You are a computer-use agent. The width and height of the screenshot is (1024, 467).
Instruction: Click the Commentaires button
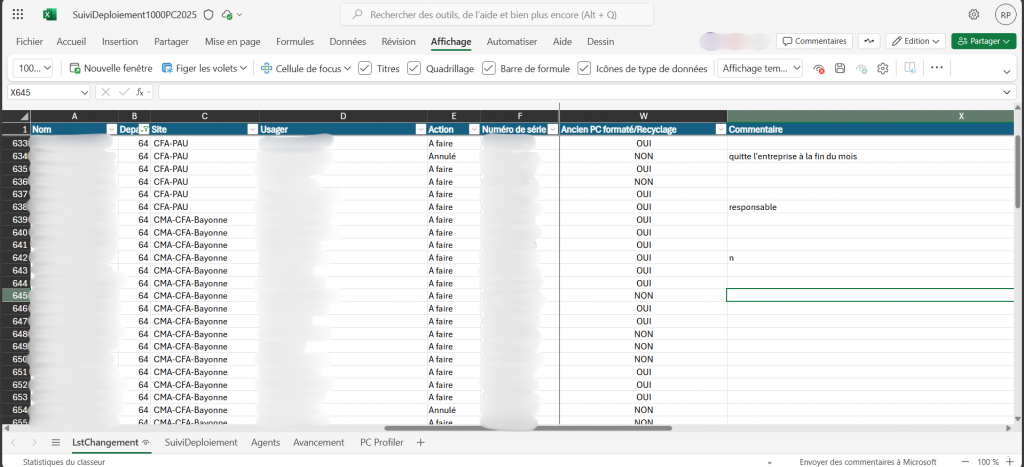point(814,41)
